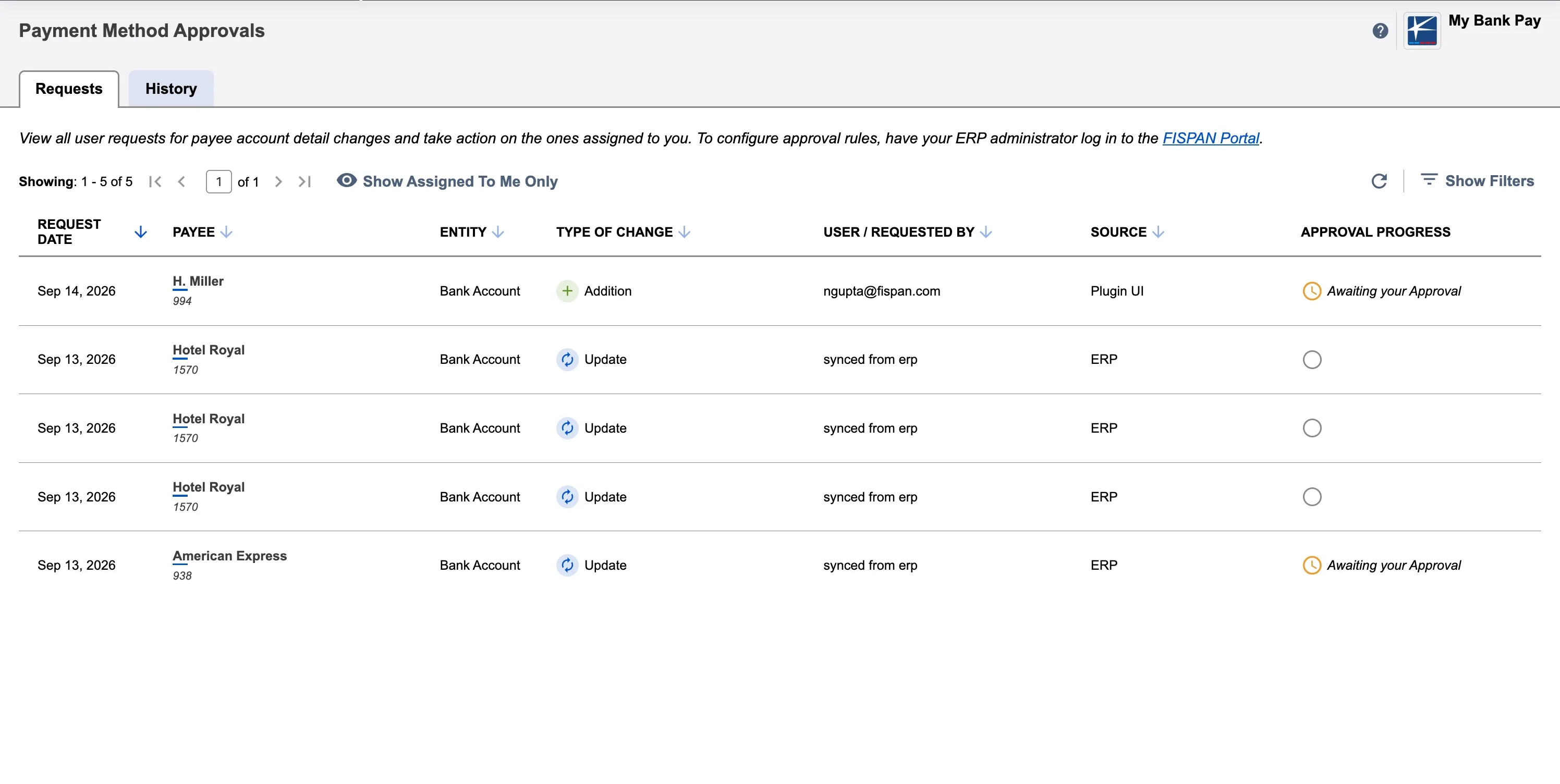Click the Plugin UI source cell
Image resolution: width=1560 pixels, height=784 pixels.
point(1117,291)
